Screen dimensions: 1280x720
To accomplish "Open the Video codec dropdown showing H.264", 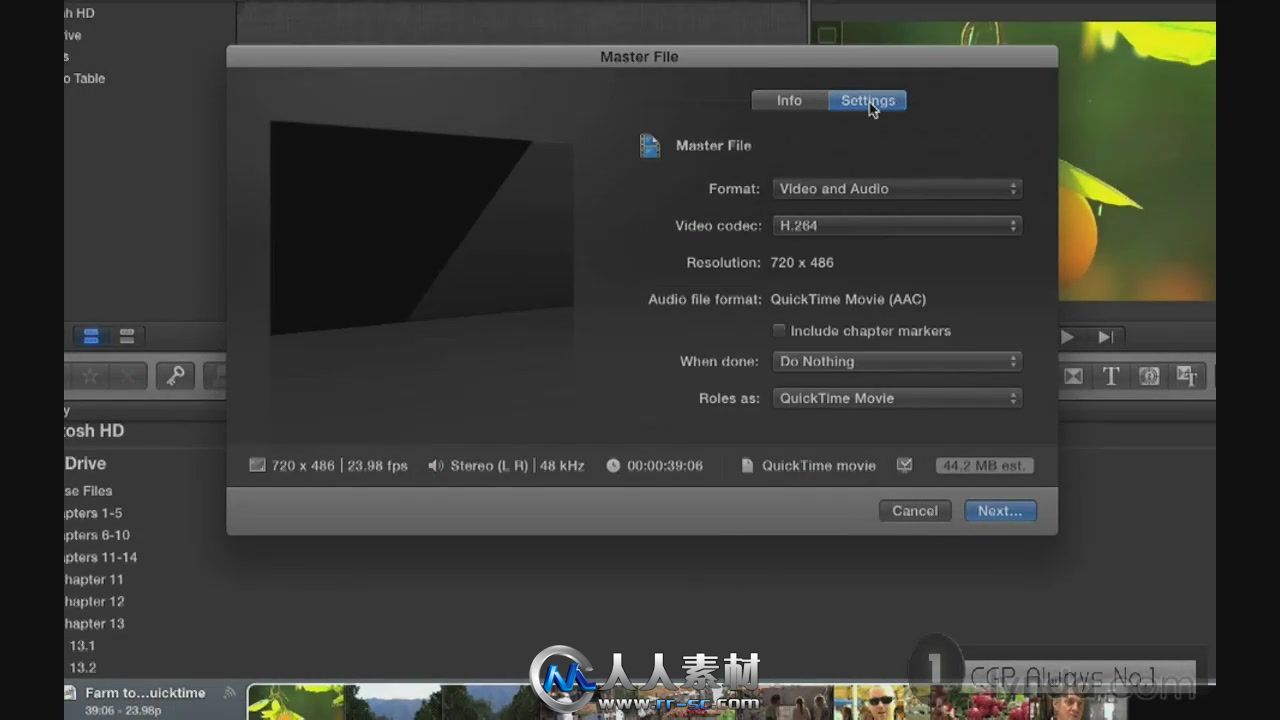I will coord(897,225).
